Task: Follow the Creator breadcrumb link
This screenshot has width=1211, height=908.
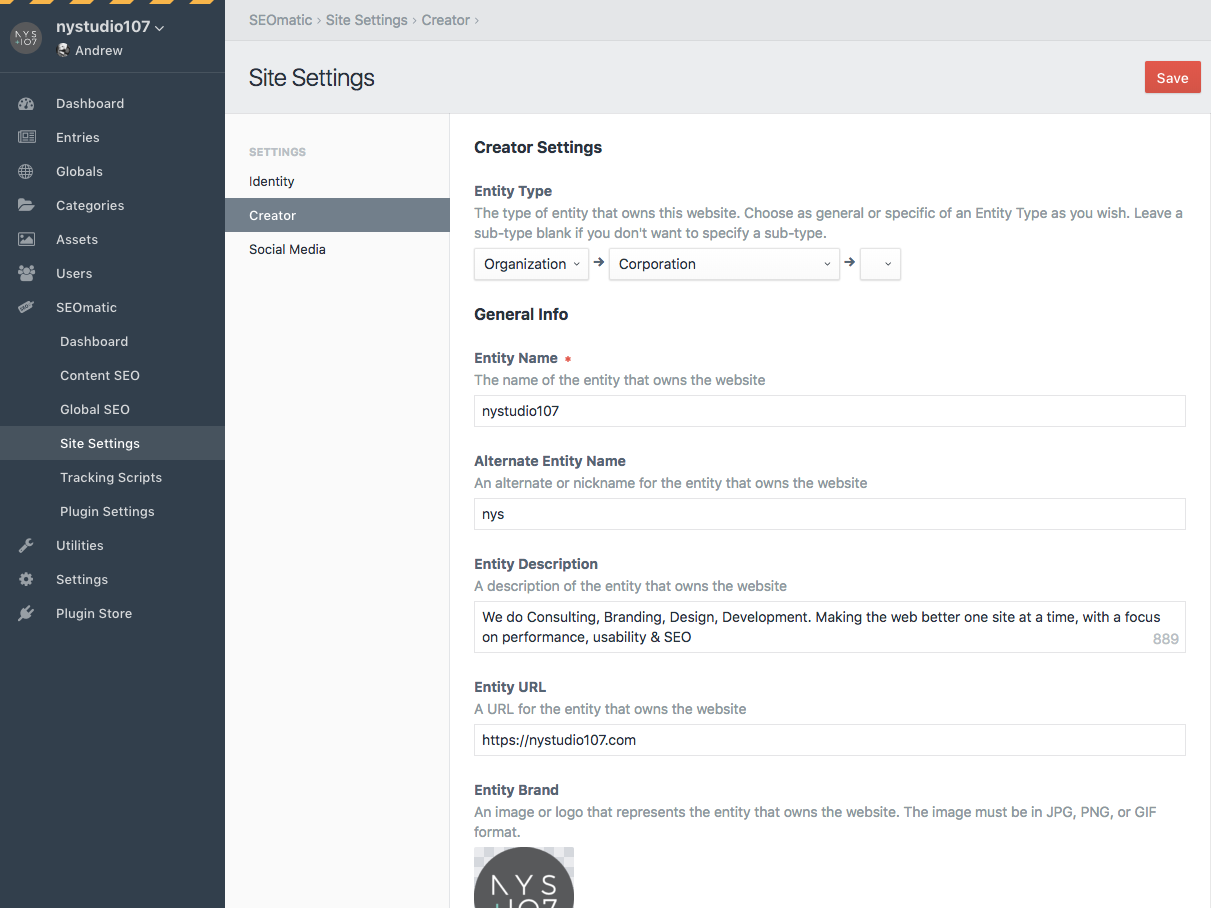Action: (446, 20)
